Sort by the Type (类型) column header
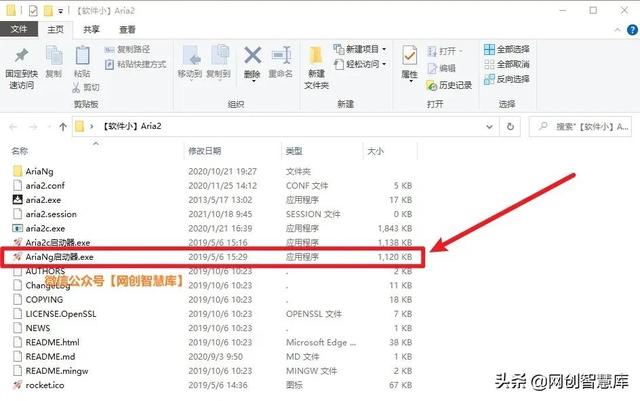The width and height of the screenshot is (640, 401). (294, 151)
